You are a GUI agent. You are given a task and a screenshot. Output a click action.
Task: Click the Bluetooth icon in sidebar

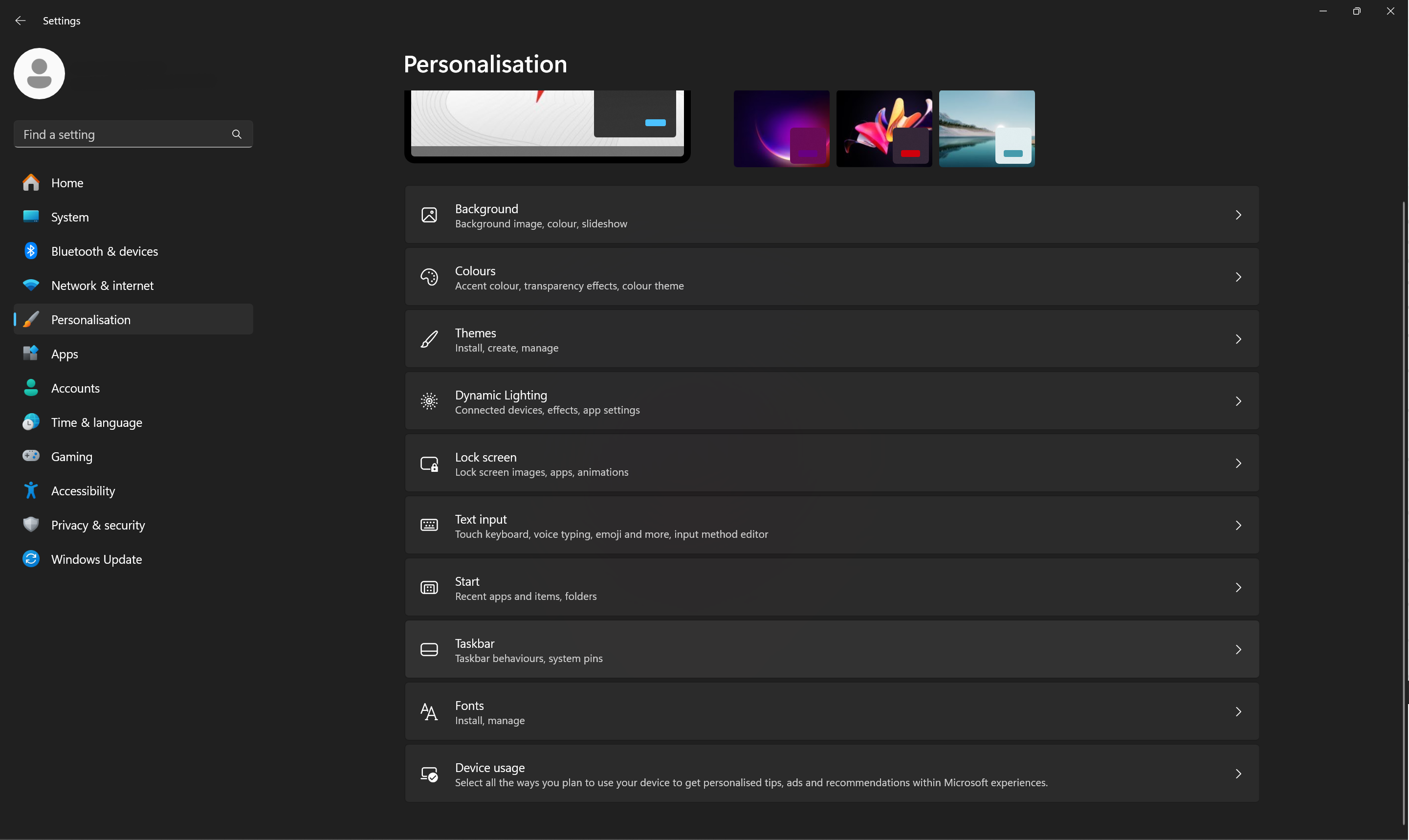pyautogui.click(x=31, y=251)
